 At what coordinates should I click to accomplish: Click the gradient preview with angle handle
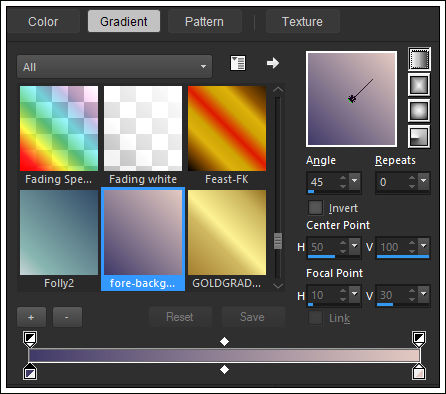point(351,99)
